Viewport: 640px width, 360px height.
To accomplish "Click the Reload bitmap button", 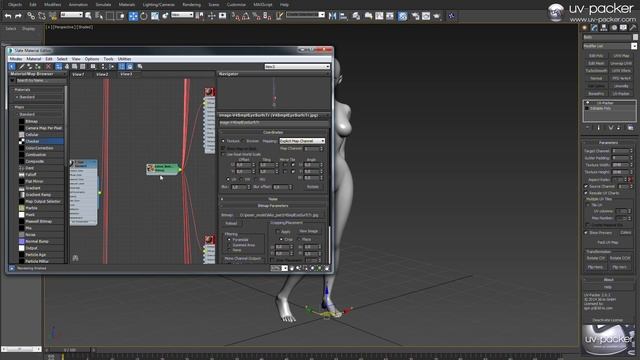I will tap(231, 223).
